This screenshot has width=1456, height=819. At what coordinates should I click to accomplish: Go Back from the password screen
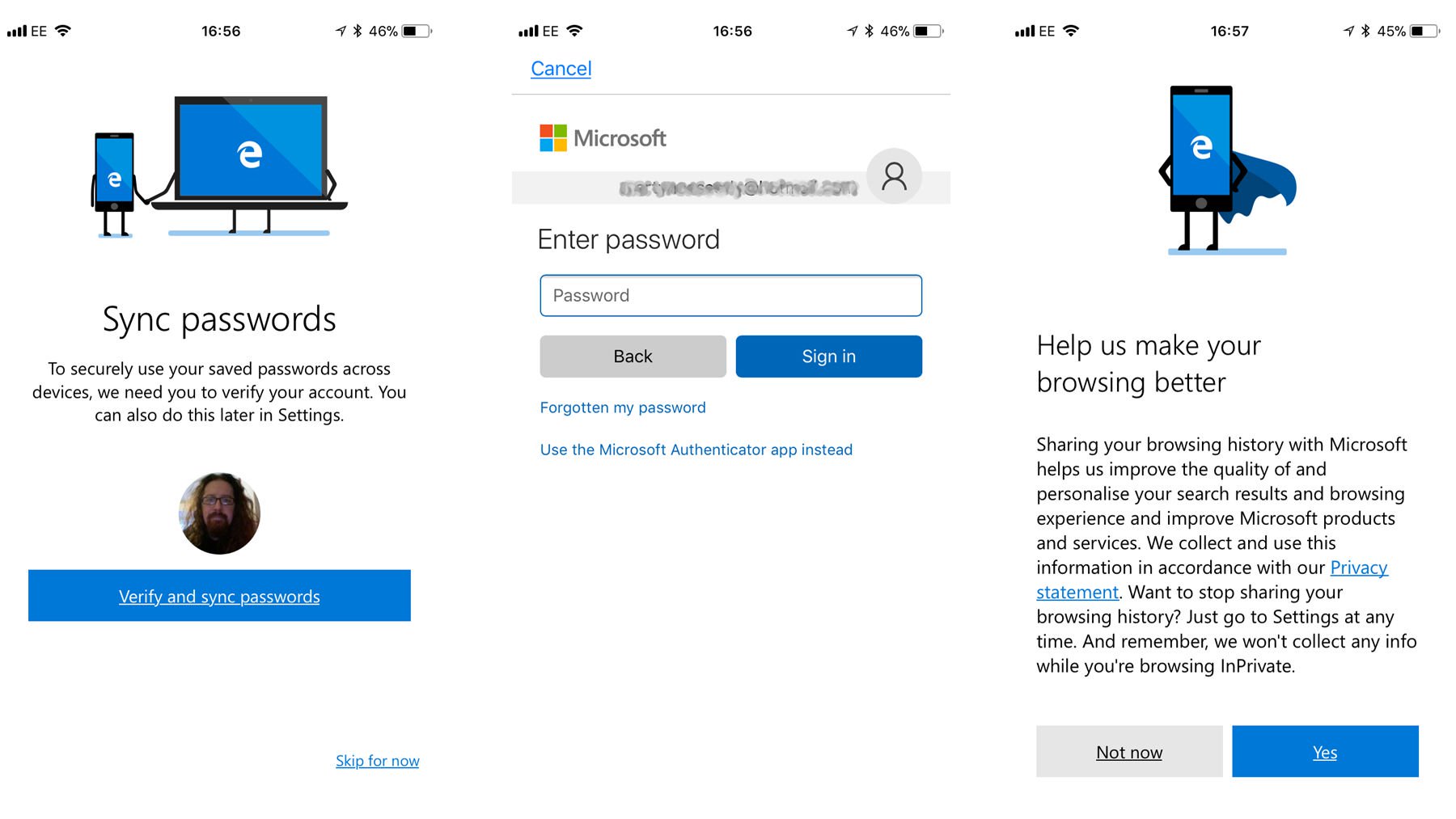pyautogui.click(x=633, y=357)
